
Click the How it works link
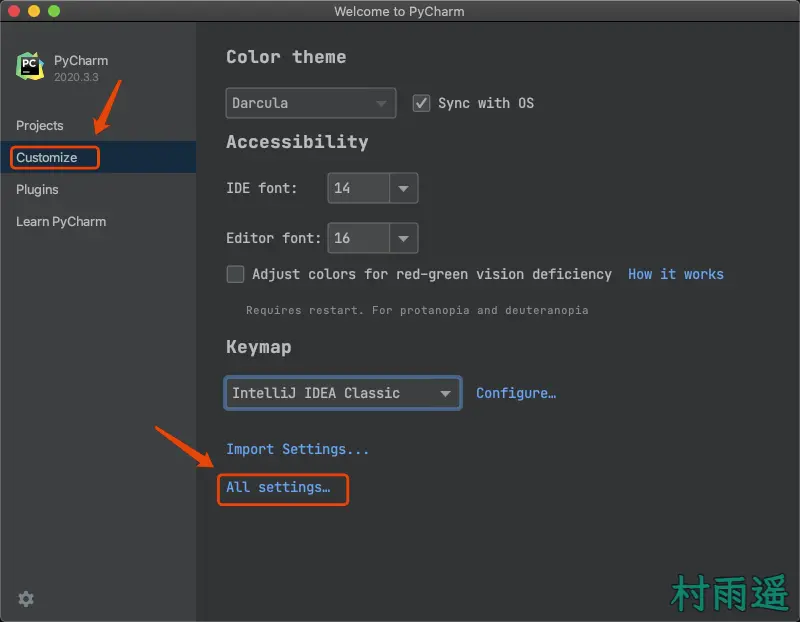pyautogui.click(x=675, y=274)
